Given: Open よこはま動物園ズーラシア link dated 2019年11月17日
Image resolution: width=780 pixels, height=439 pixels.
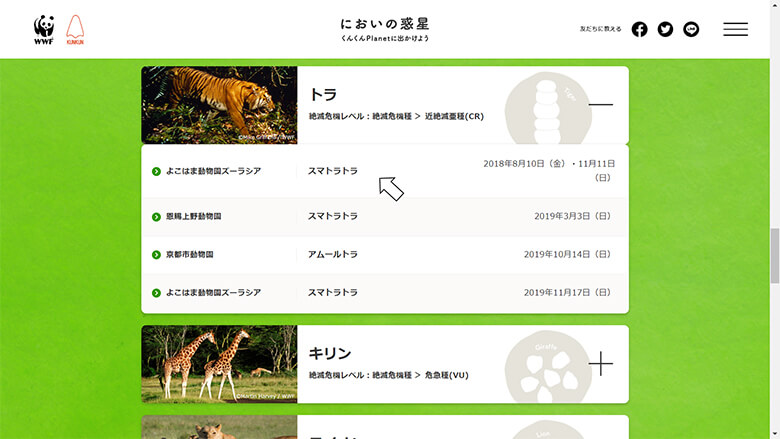Looking at the screenshot, I should (x=213, y=292).
